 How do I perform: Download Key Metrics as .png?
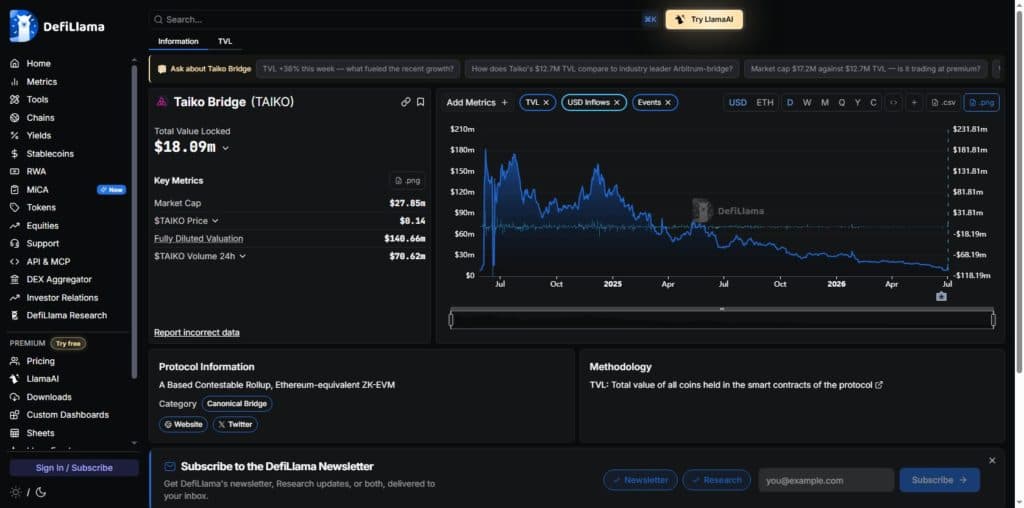coord(408,181)
